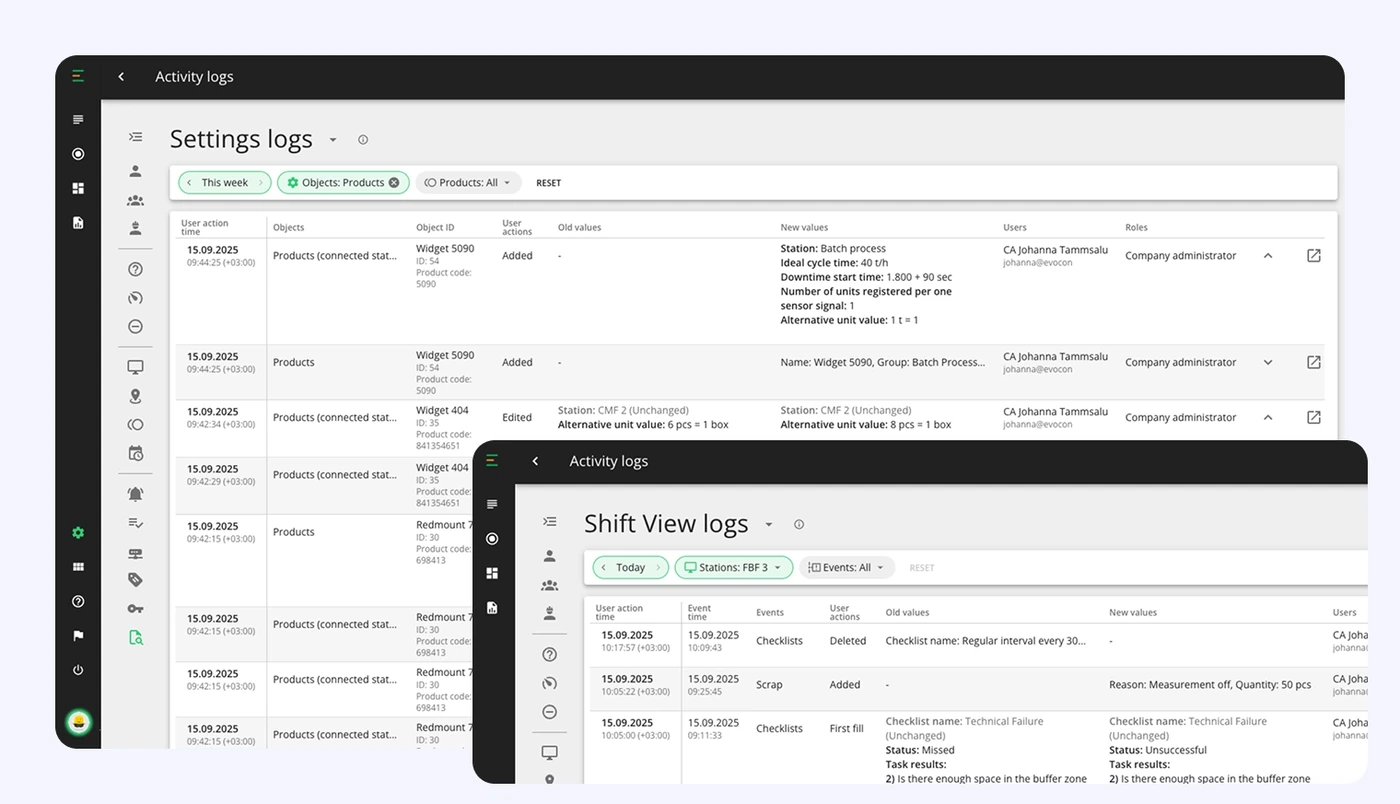Screen dimensions: 1400x804
Task: Open the Products: All dropdown filter
Action: point(468,183)
